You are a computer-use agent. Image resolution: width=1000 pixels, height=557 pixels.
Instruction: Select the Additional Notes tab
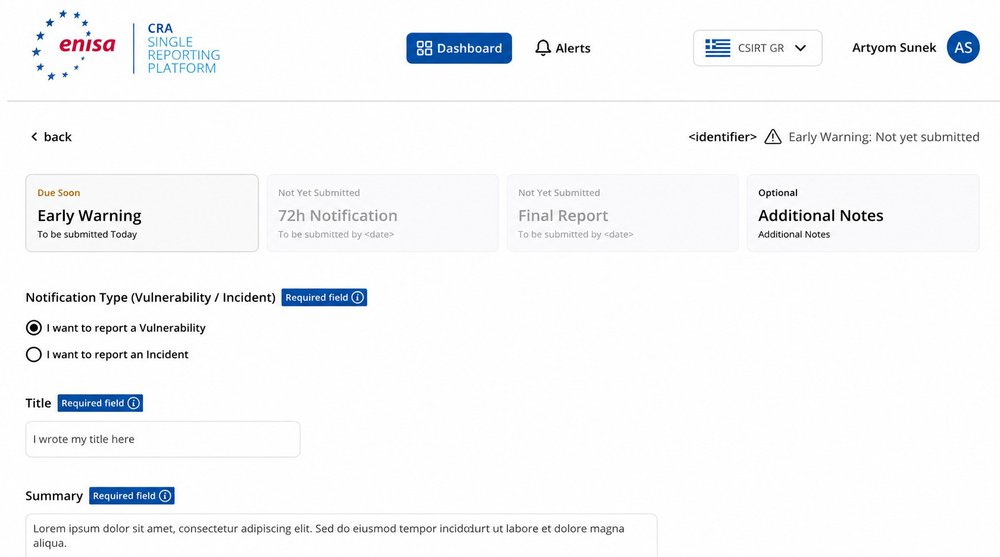(x=863, y=213)
